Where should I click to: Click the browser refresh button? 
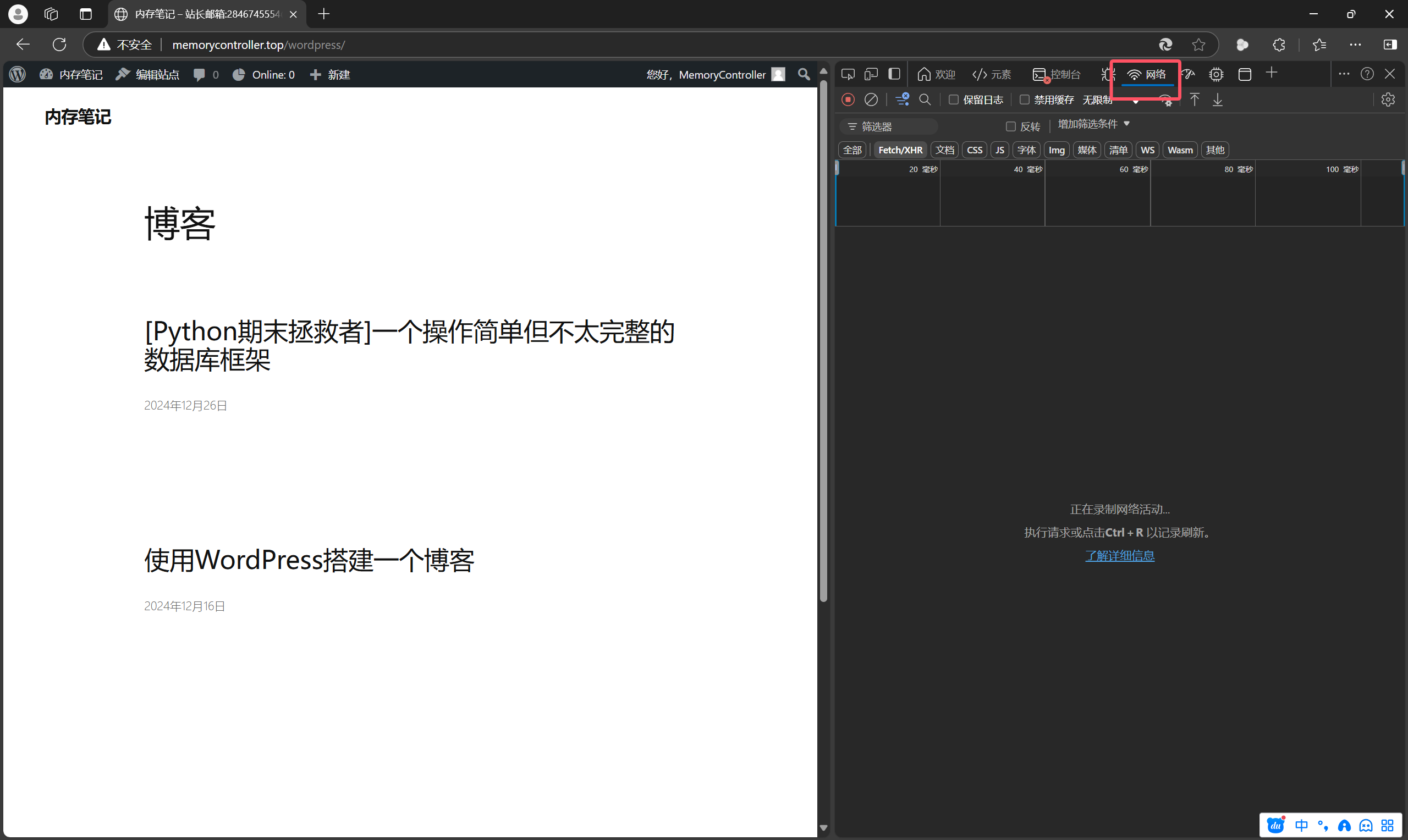(59, 44)
